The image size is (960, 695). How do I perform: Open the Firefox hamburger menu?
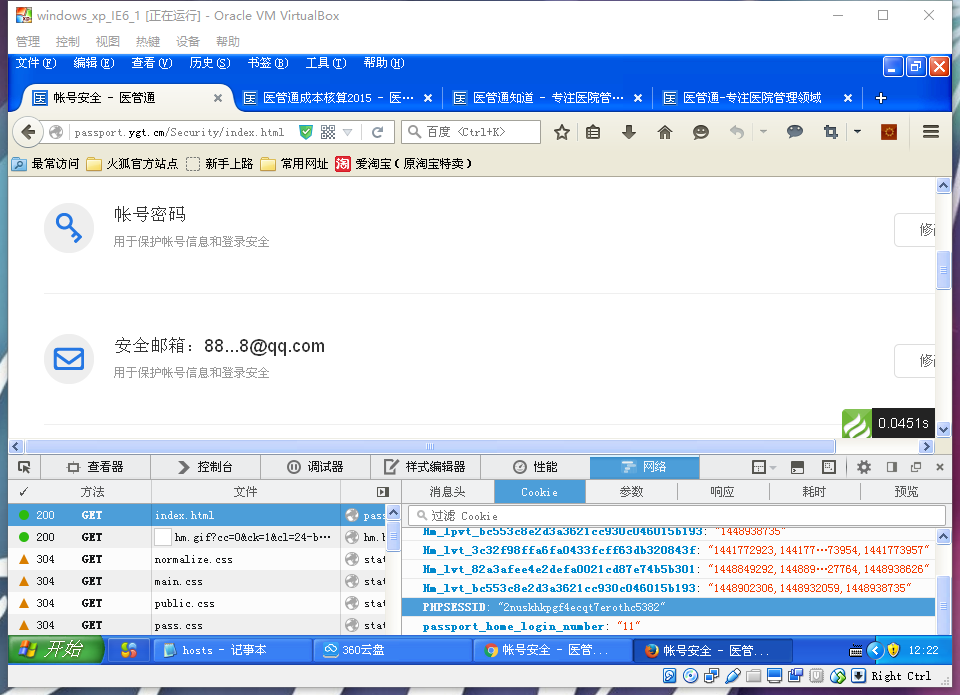(x=931, y=132)
